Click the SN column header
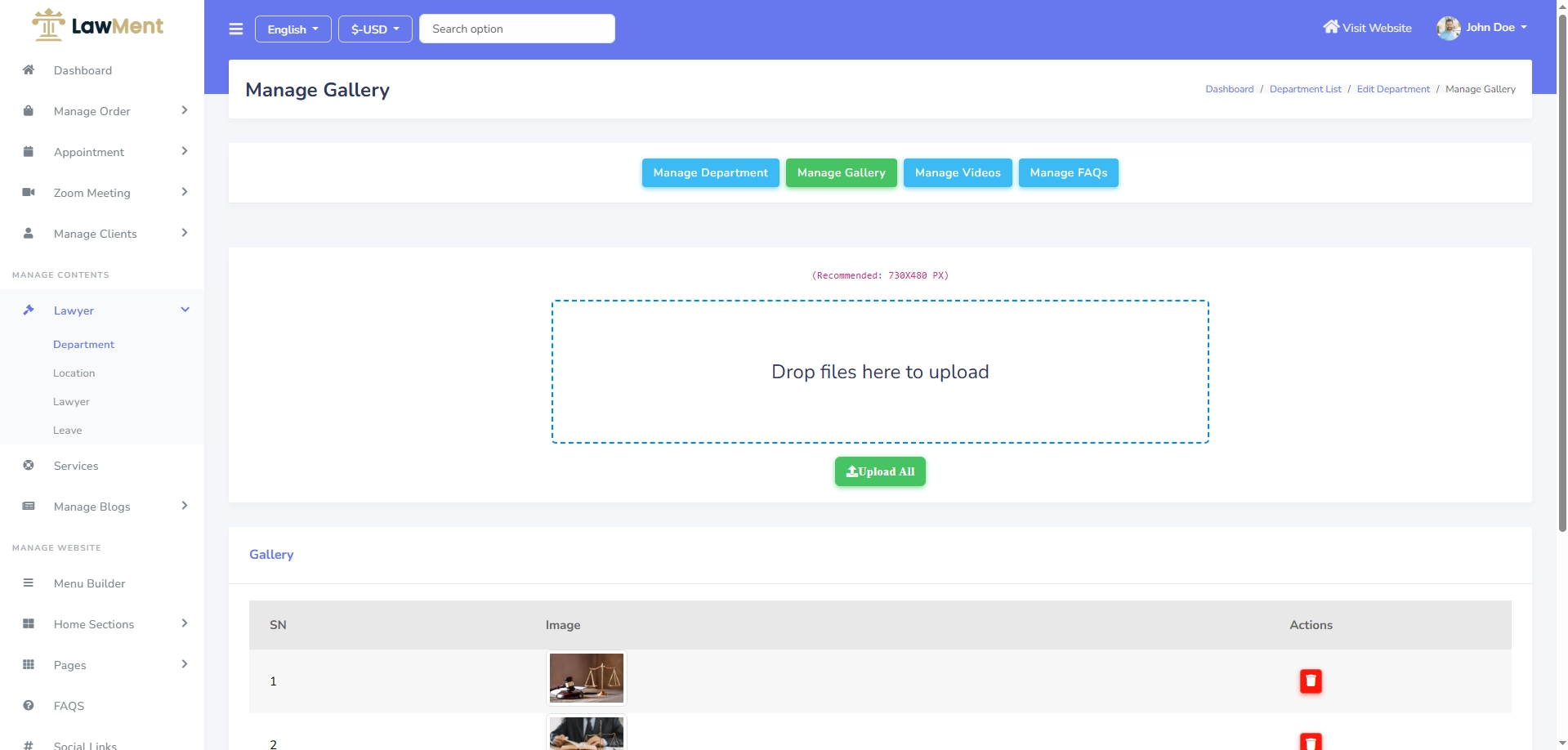 (x=278, y=625)
